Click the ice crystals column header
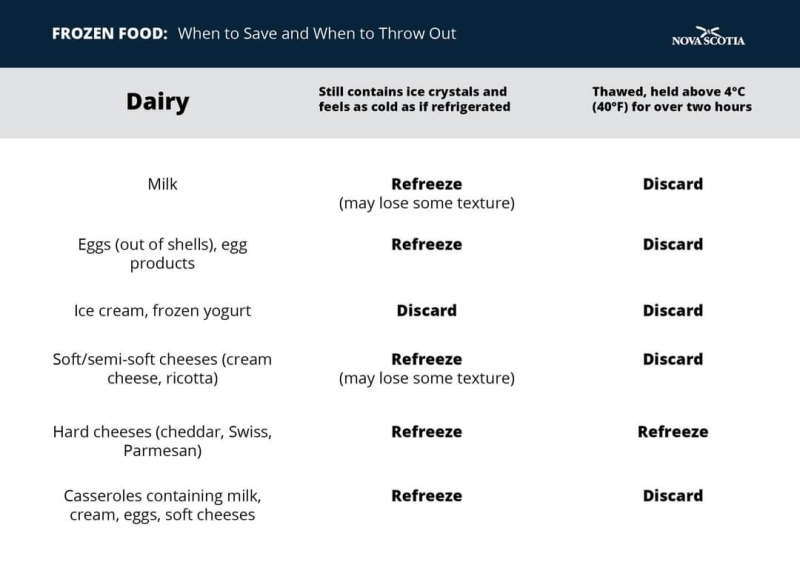 [414, 99]
